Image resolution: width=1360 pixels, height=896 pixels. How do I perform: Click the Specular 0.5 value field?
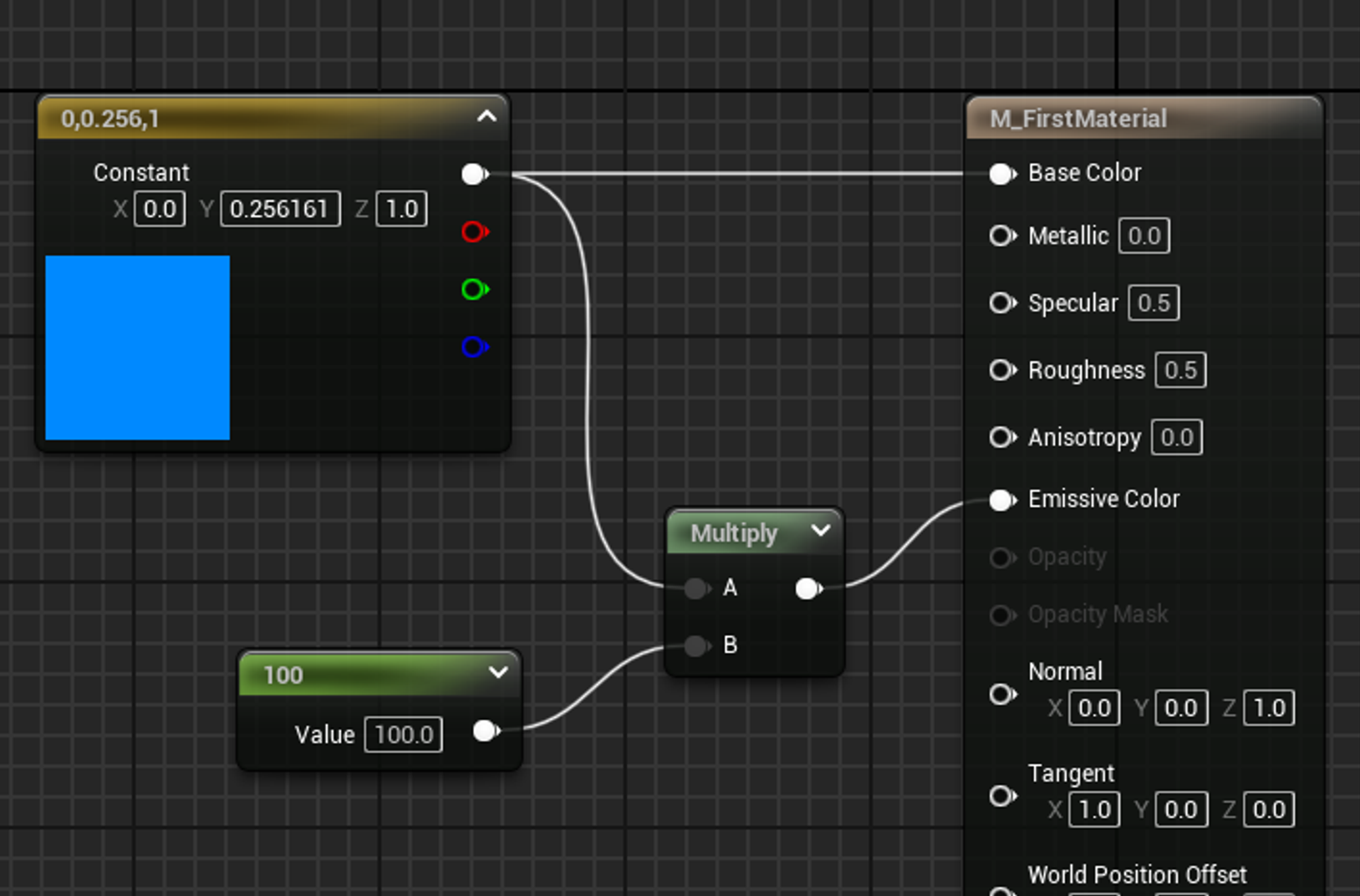pyautogui.click(x=1154, y=303)
